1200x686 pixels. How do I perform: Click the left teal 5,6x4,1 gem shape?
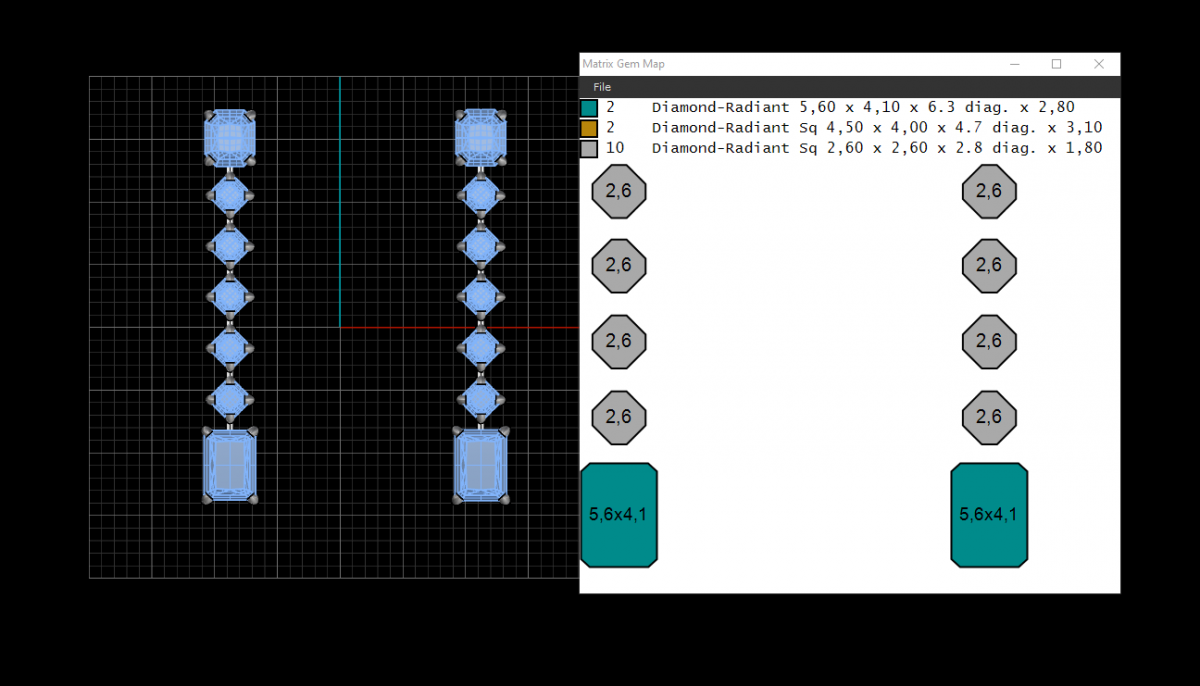click(619, 515)
